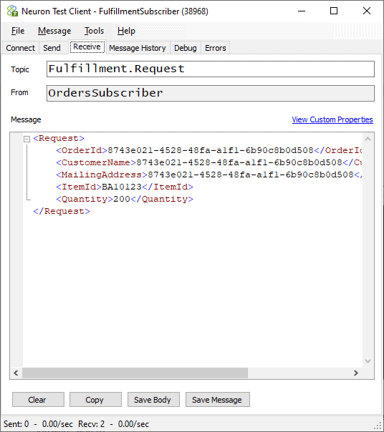Open the Help menu
This screenshot has height=432, width=384.
[x=126, y=31]
